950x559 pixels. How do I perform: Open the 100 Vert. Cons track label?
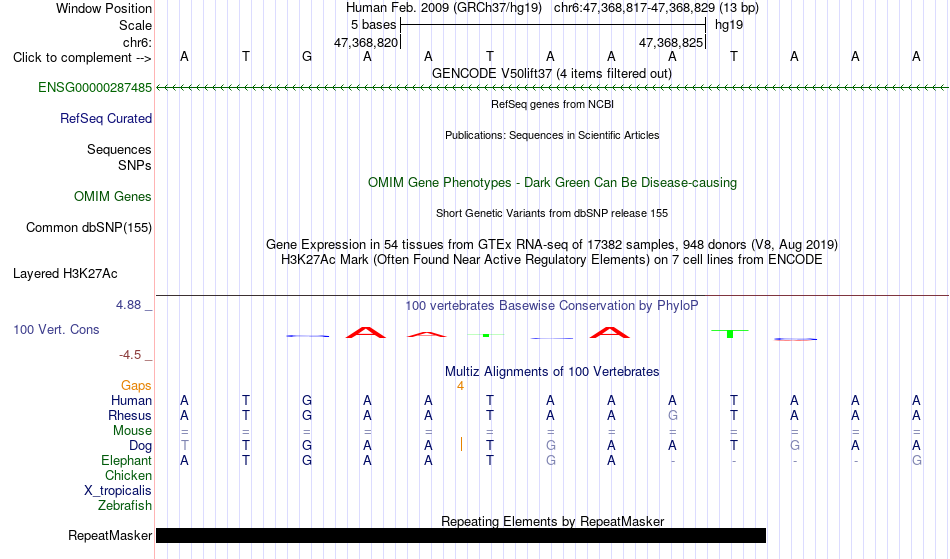[x=56, y=329]
